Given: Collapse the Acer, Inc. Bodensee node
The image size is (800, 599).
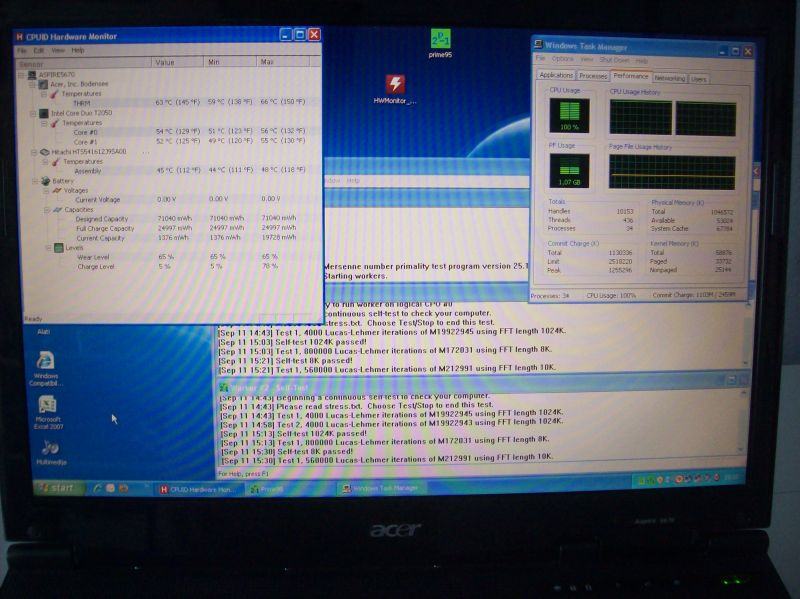Looking at the screenshot, I should click(x=32, y=85).
